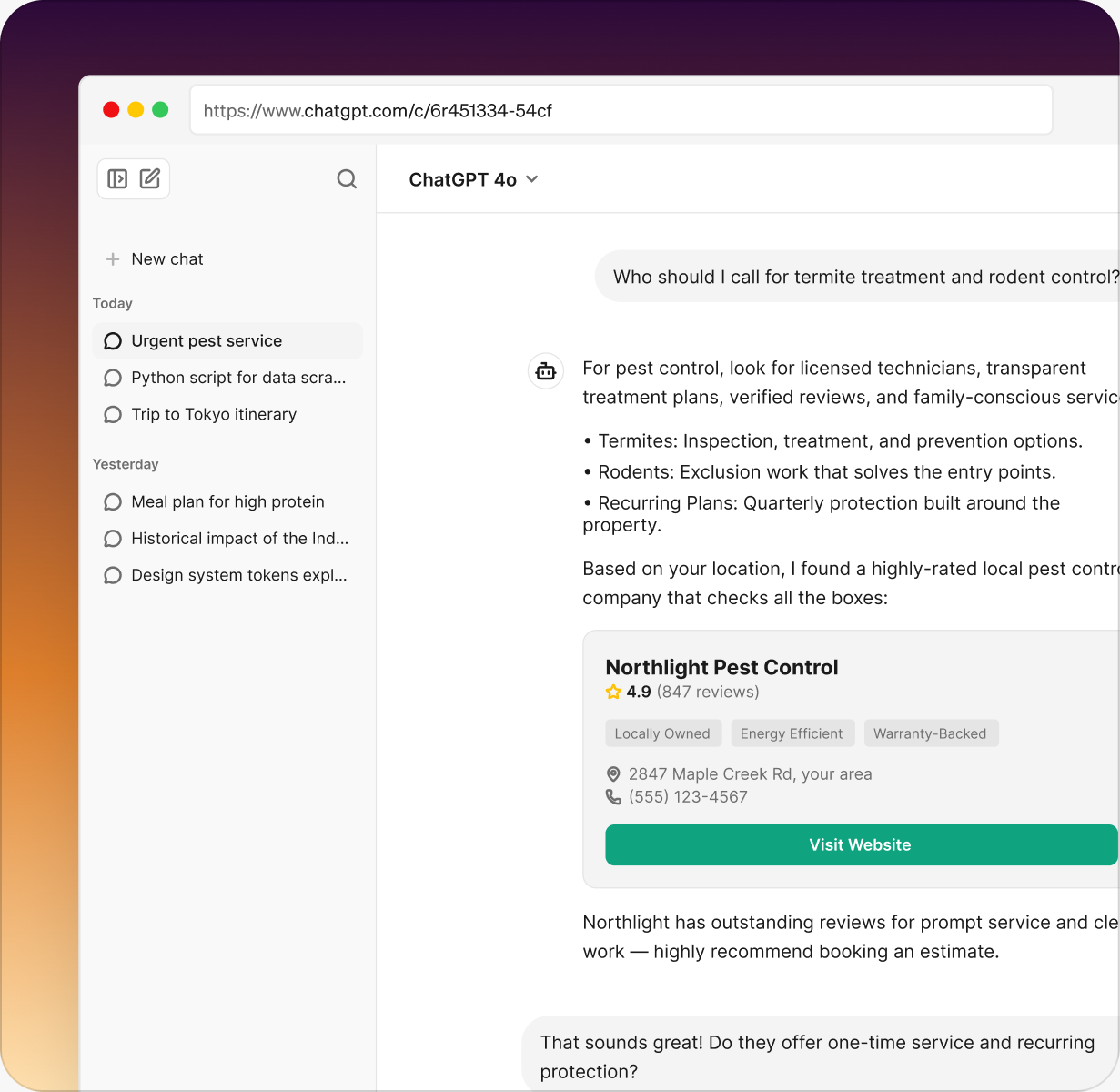Click the Yesterday section heading
This screenshot has height=1092, width=1120.
[126, 464]
